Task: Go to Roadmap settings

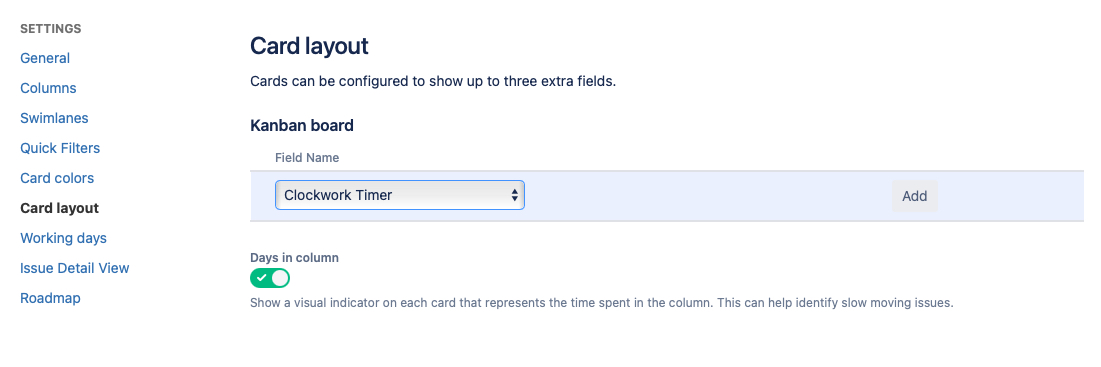Action: coord(51,298)
